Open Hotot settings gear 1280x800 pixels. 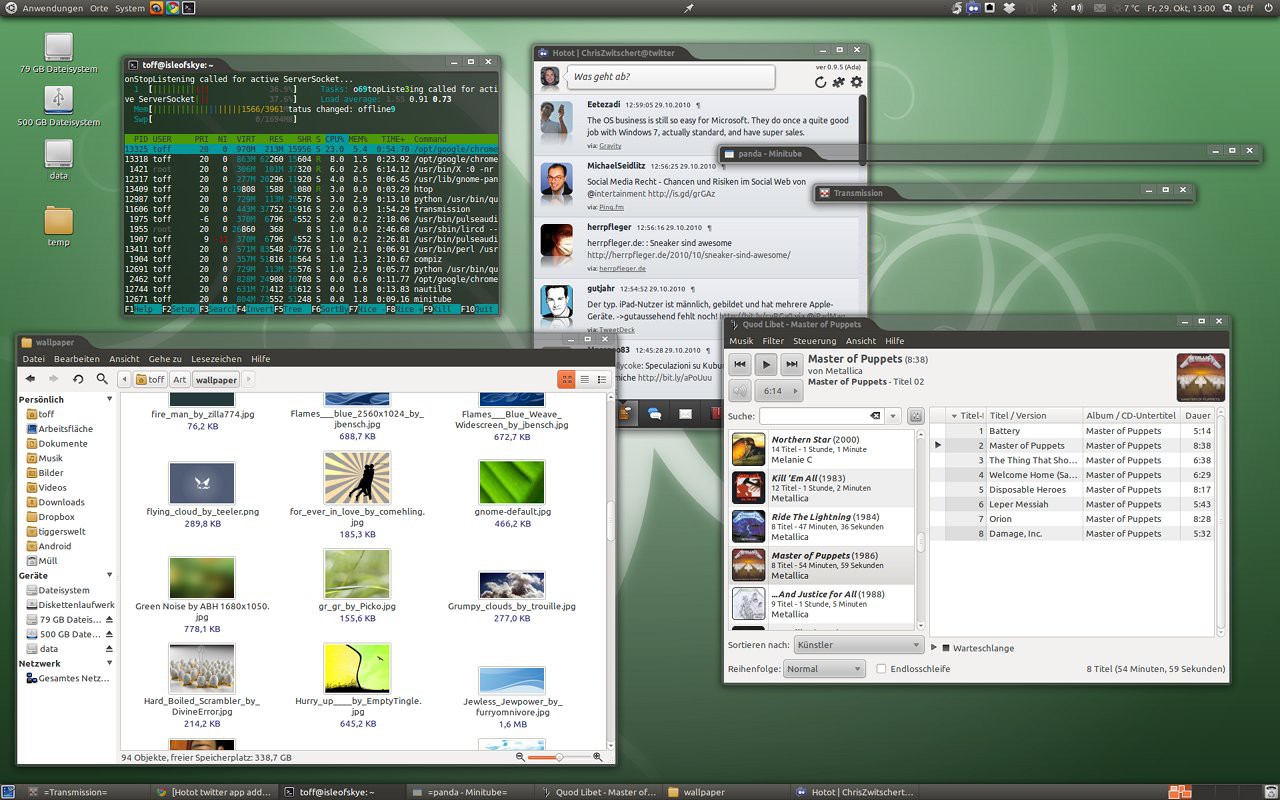point(856,82)
